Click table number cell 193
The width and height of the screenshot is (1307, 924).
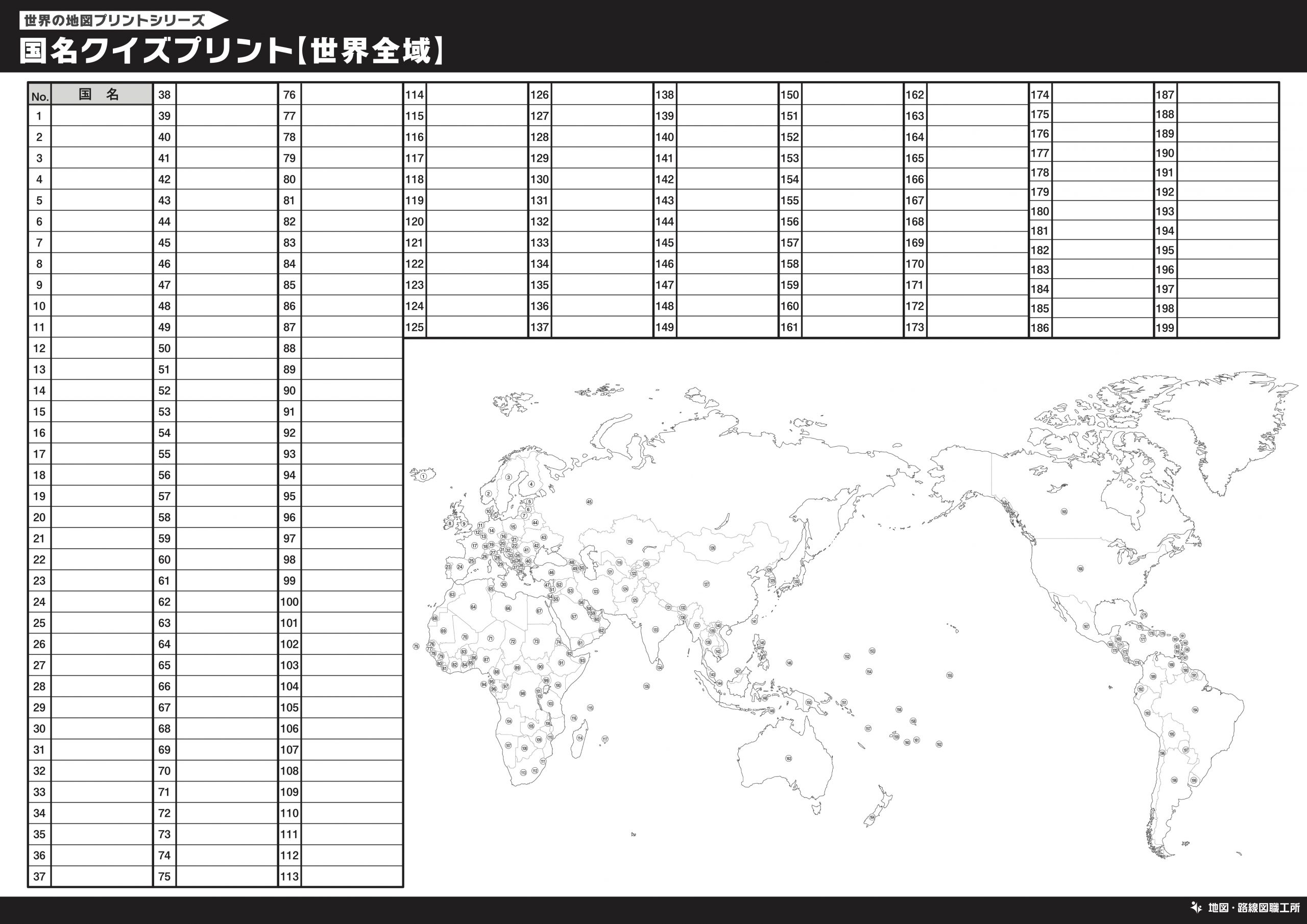pyautogui.click(x=1165, y=211)
